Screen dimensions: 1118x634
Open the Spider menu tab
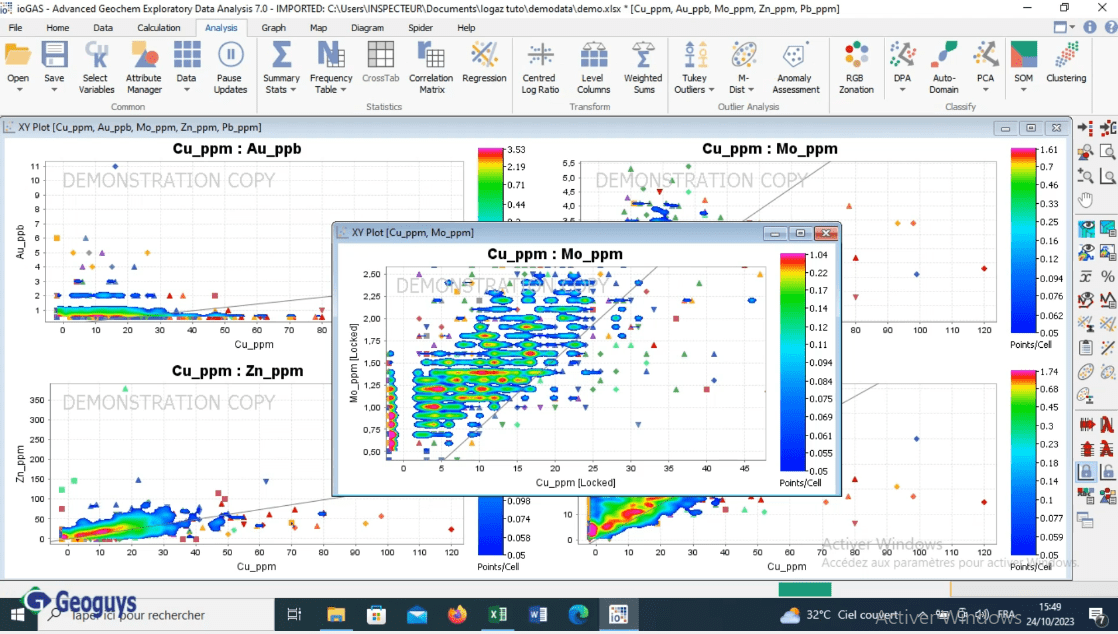(420, 28)
